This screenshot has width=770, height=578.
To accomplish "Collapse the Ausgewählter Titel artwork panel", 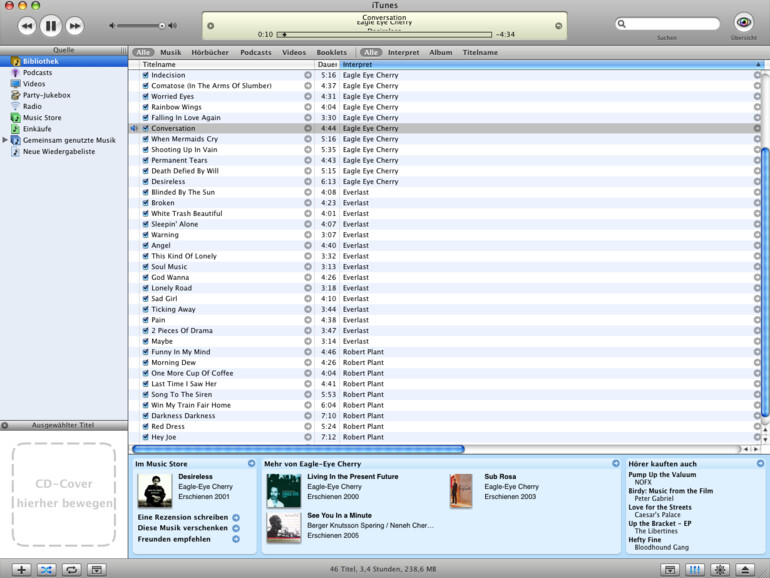I will [x=4, y=425].
